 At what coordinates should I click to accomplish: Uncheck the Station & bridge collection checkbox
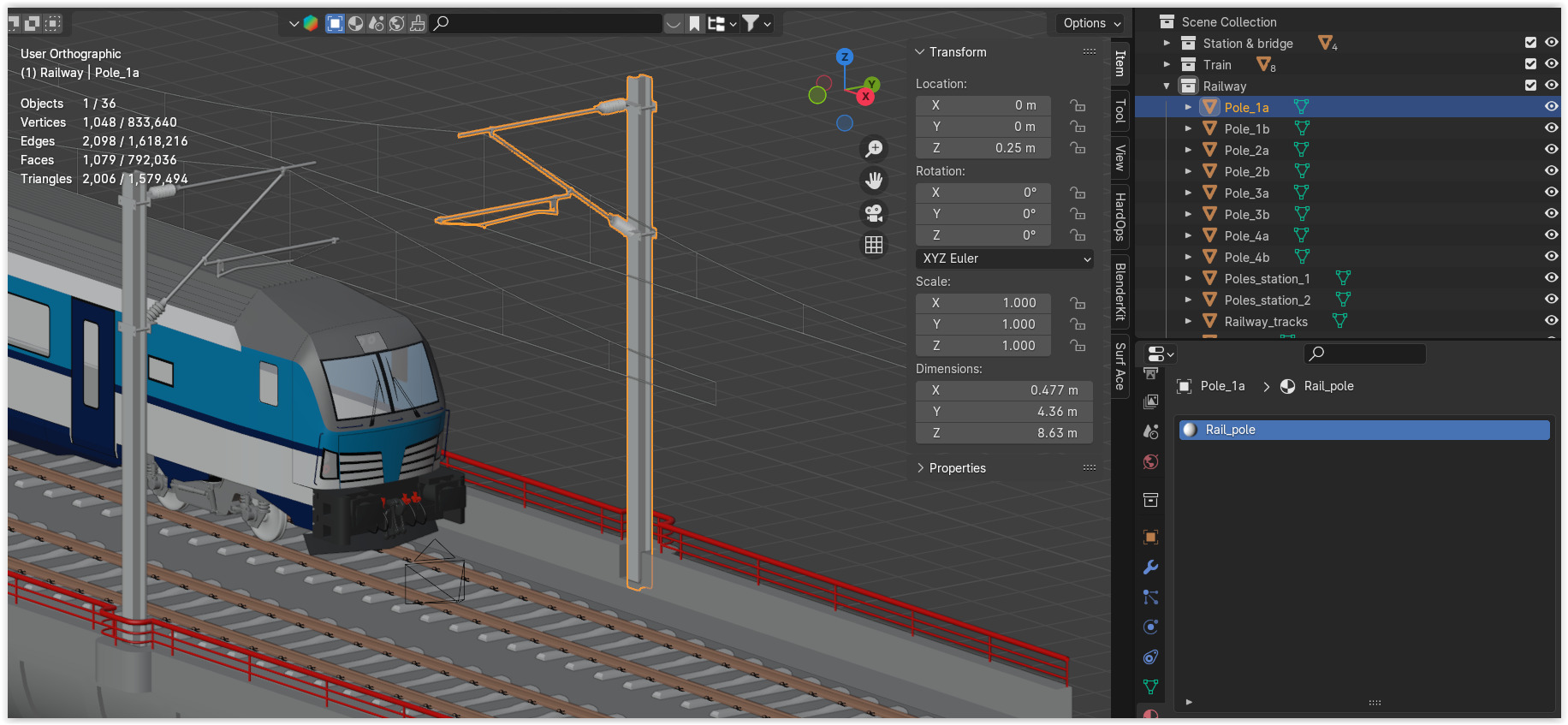tap(1530, 43)
